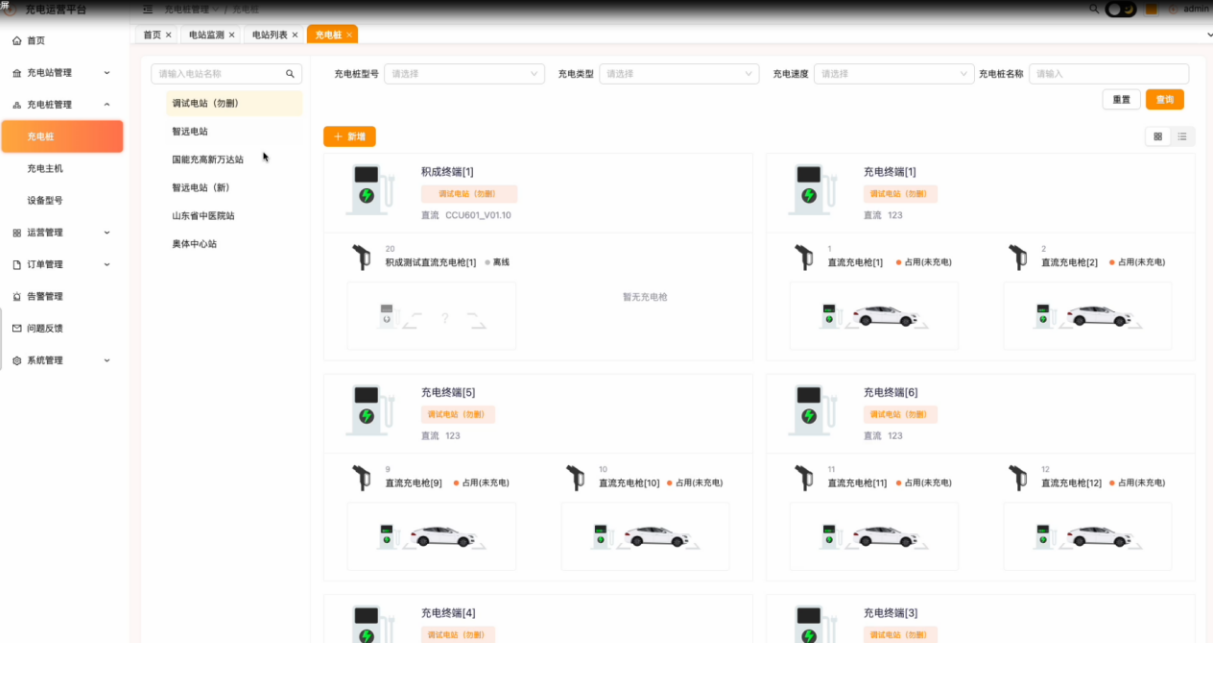Open the 充电速度 dropdown

click(x=893, y=74)
